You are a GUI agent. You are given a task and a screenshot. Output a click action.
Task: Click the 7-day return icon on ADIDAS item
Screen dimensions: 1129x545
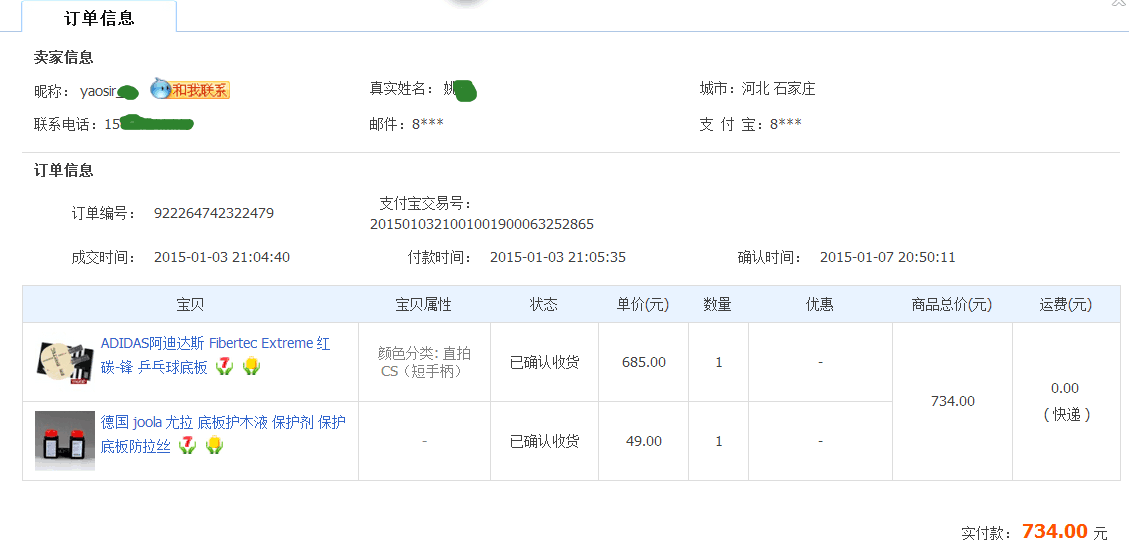(224, 367)
